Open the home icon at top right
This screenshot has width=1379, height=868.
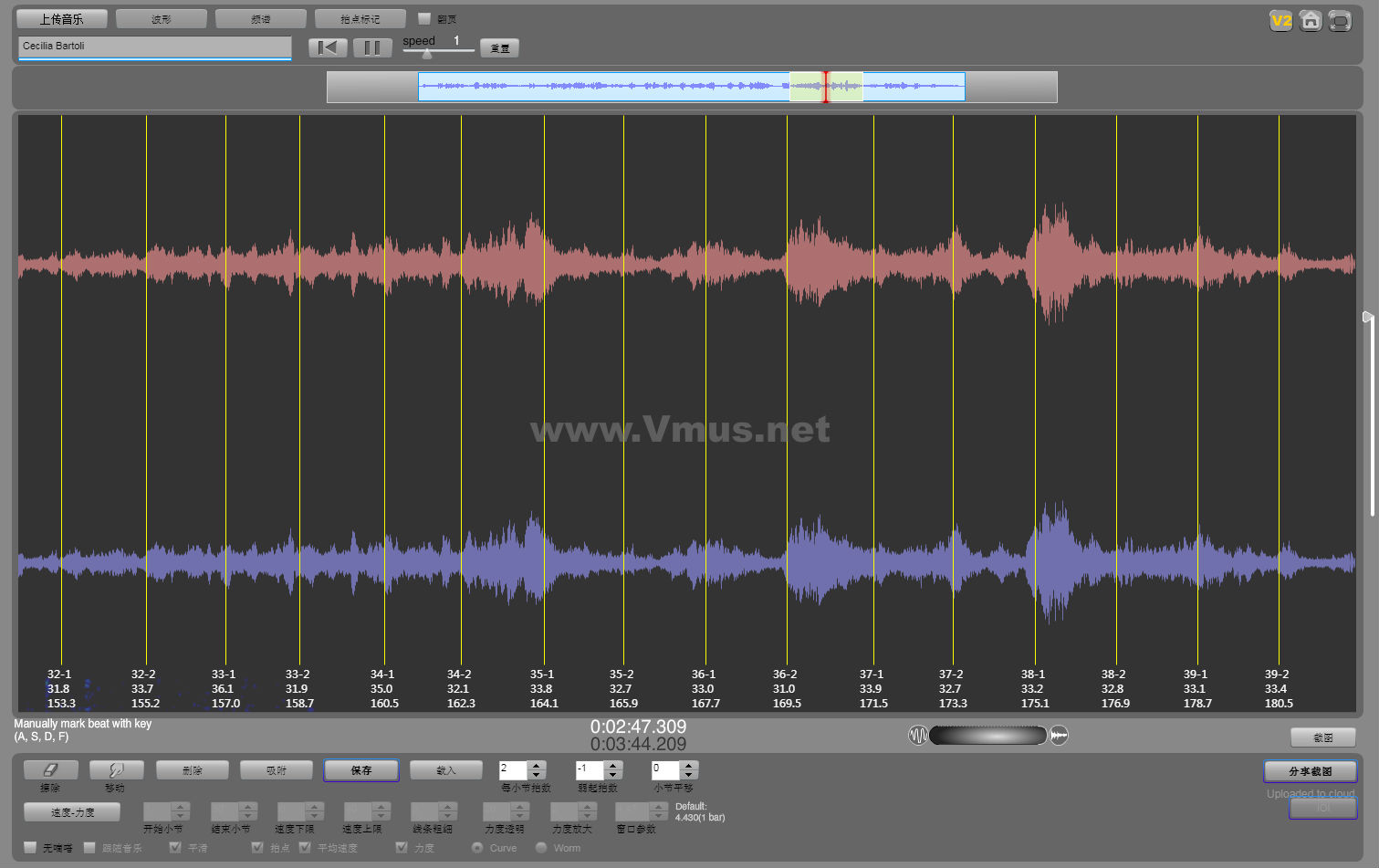1311,20
